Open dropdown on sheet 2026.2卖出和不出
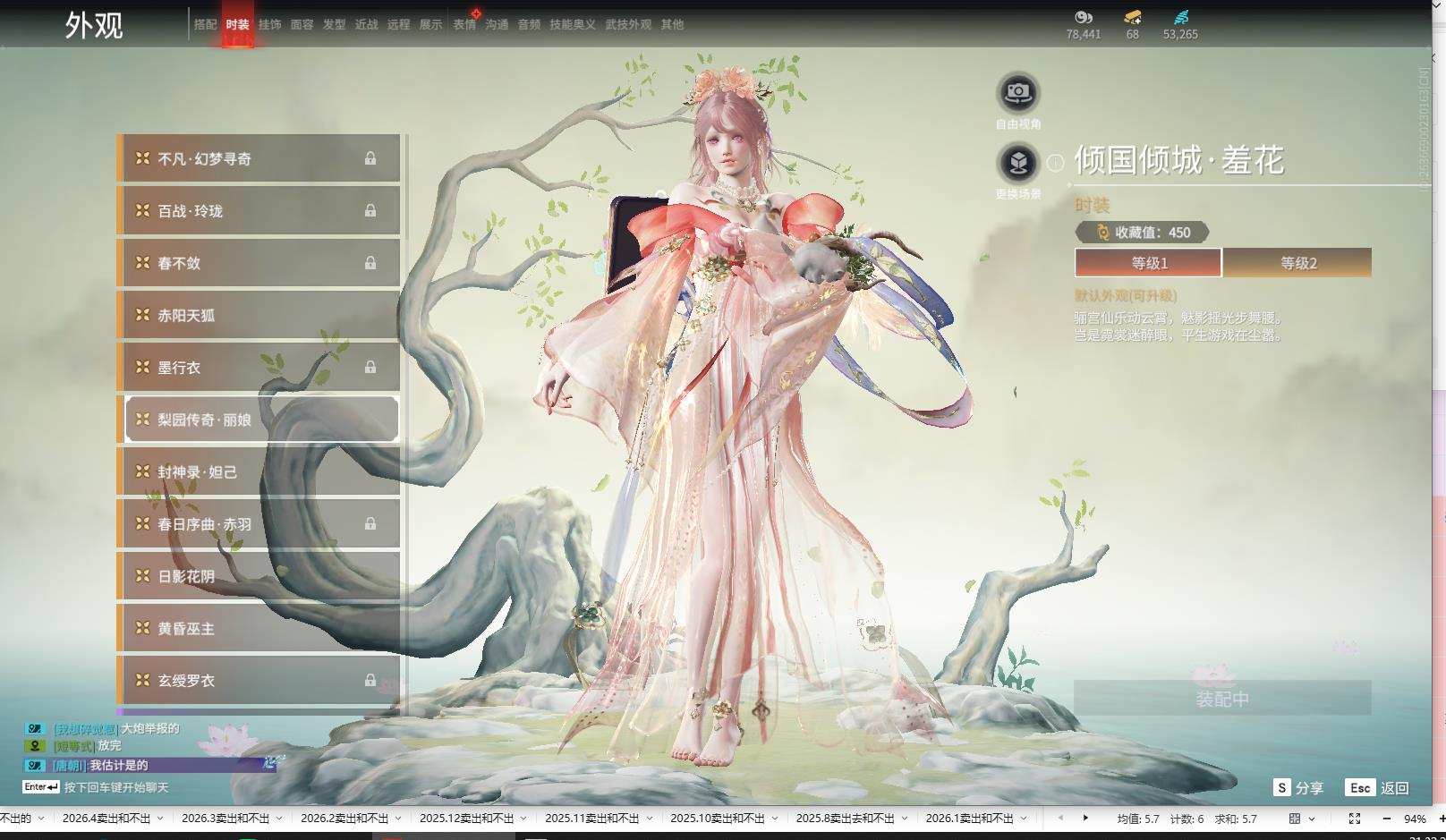 pyautogui.click(x=398, y=819)
